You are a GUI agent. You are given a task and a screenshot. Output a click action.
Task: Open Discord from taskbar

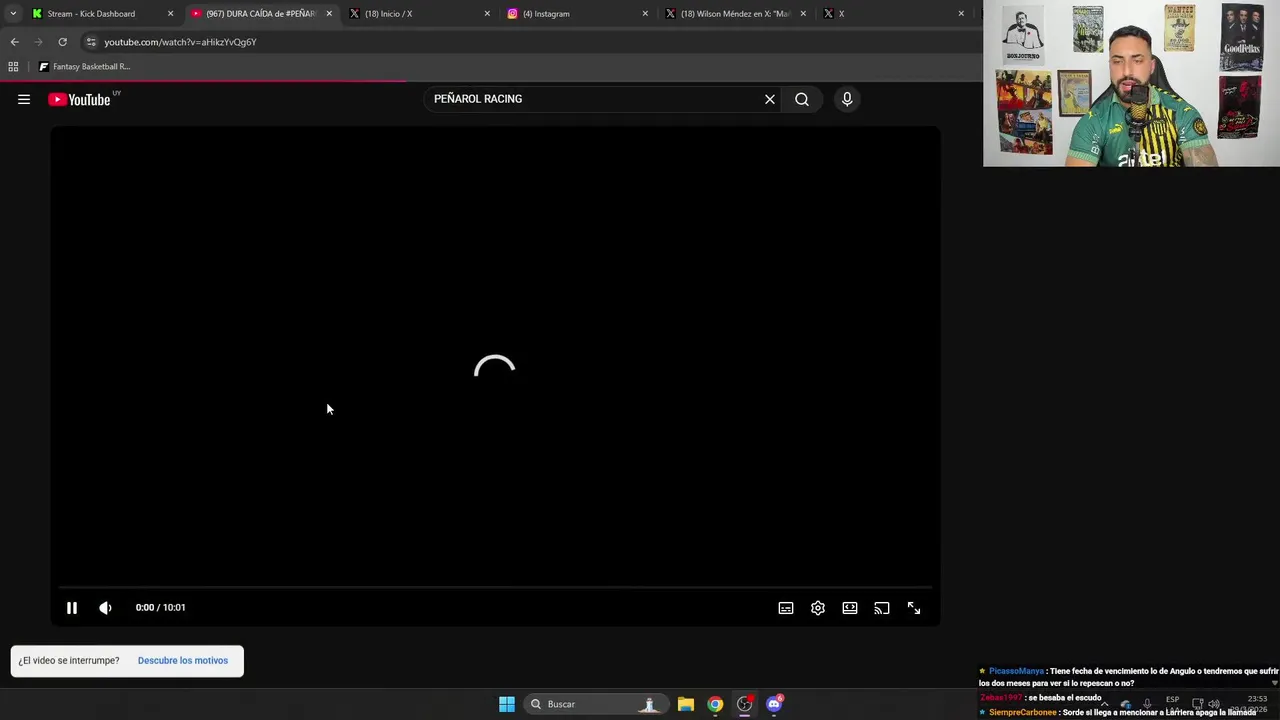[x=774, y=704]
